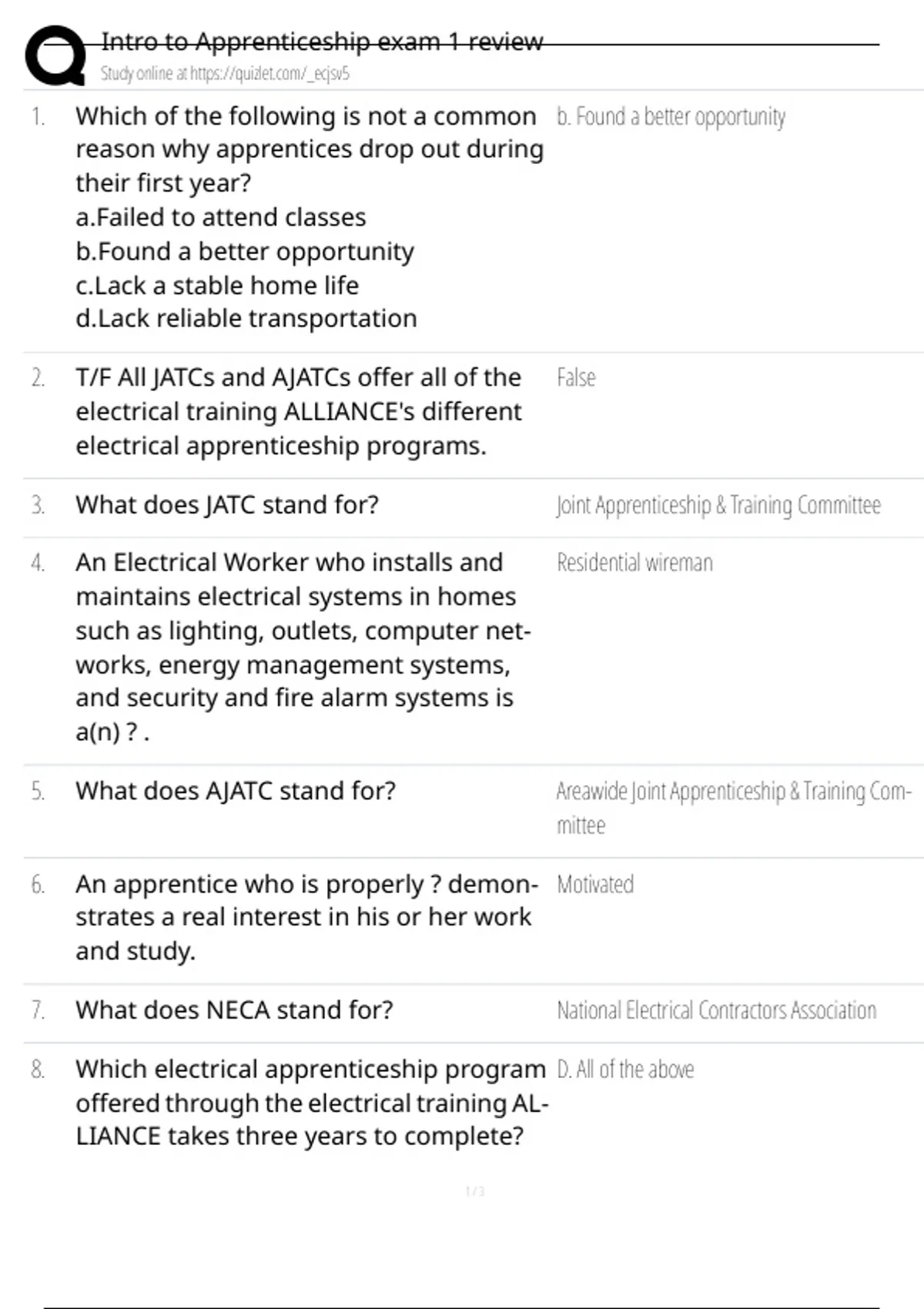Open the quizlet.com study online link
The height and width of the screenshot is (1309, 924).
(x=225, y=74)
